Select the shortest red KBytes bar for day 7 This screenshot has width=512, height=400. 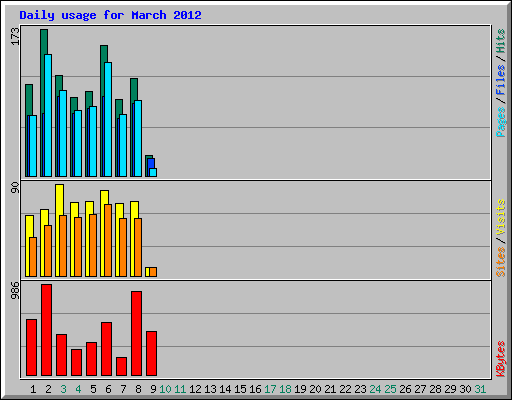click(121, 366)
